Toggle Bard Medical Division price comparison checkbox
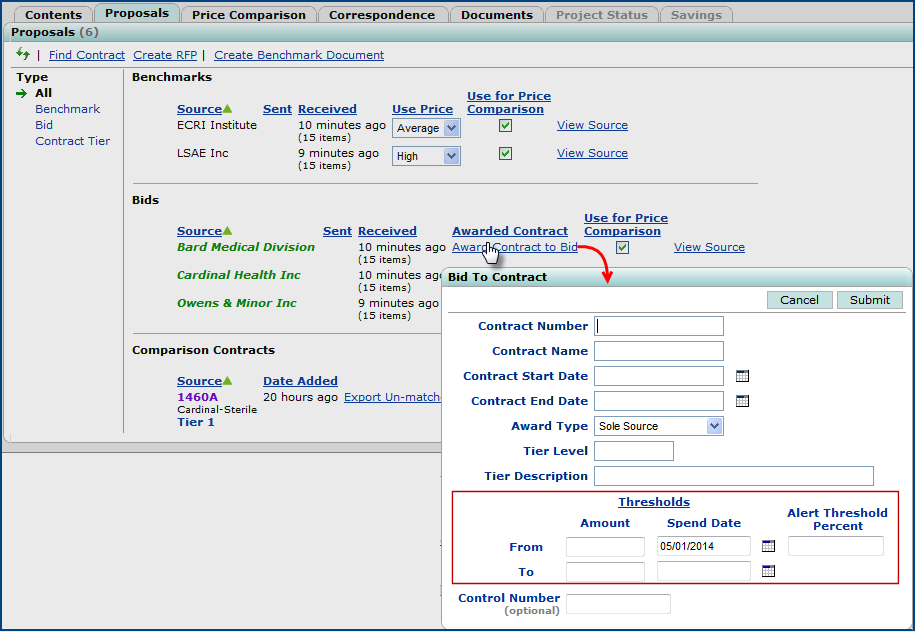 click(622, 248)
